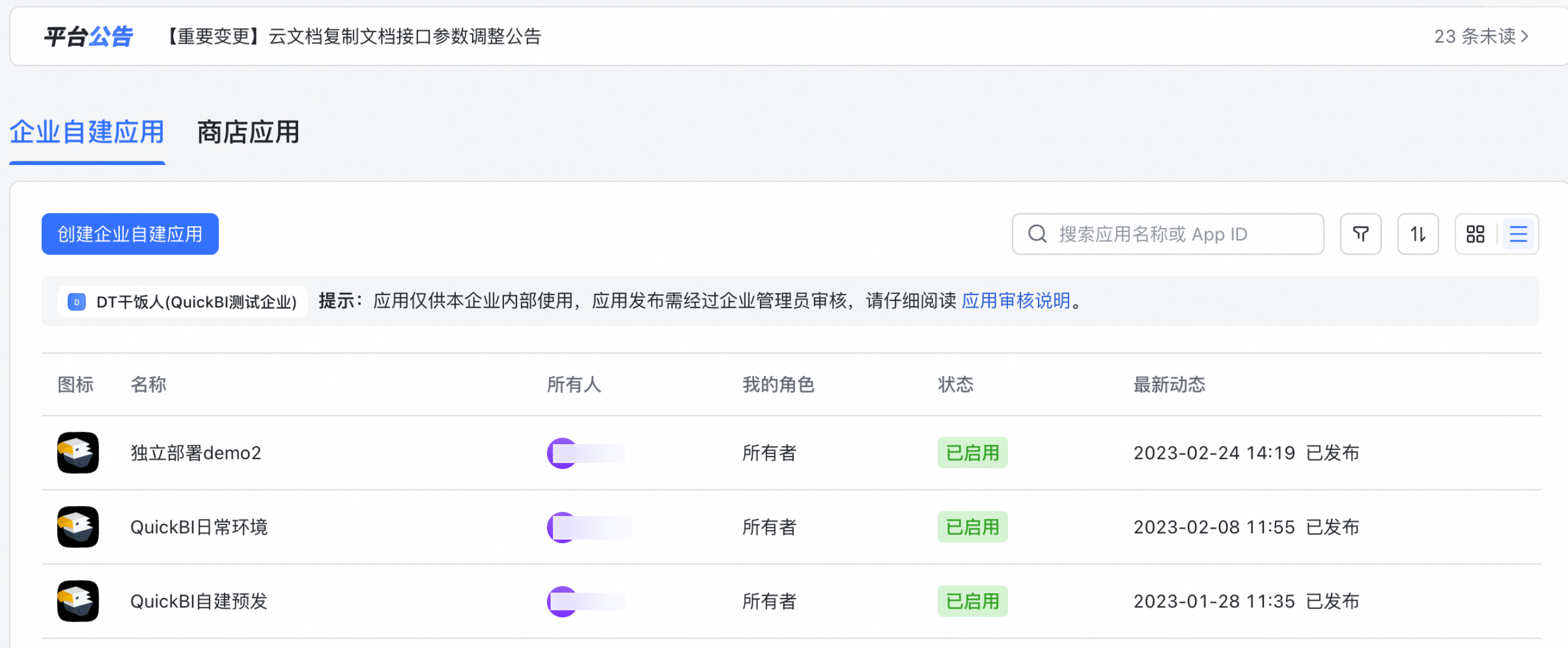Expand the 23 条未读 announcements
Screen dimensions: 1568x648
pos(1480,37)
